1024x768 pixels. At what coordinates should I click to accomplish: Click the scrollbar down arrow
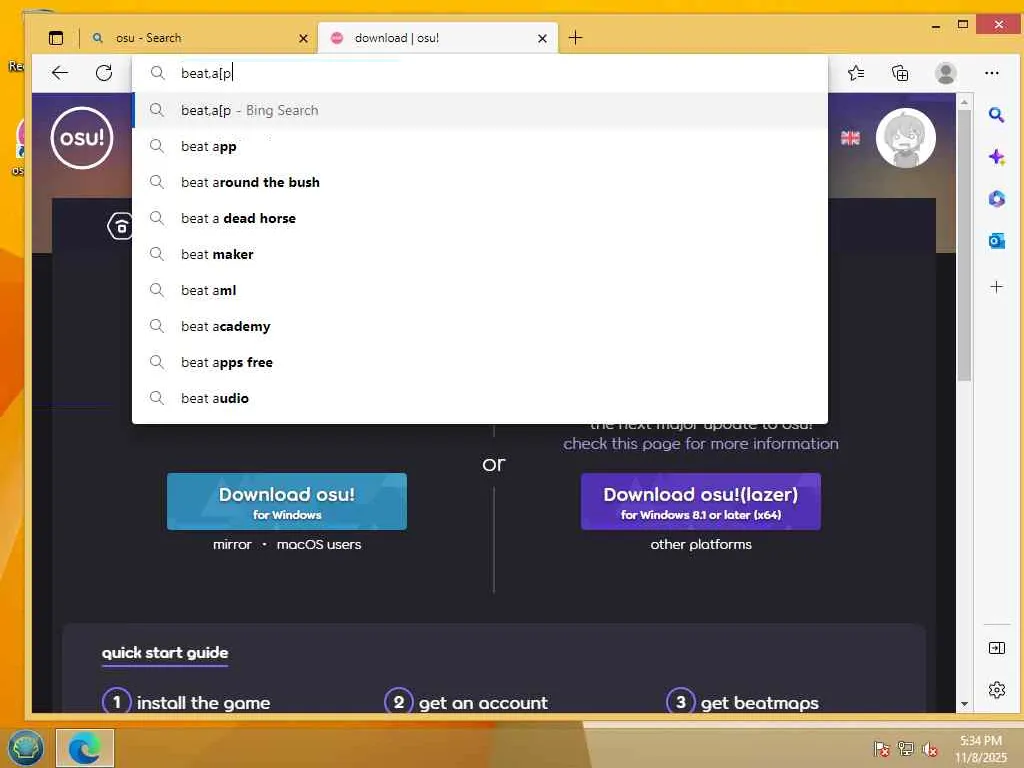click(x=964, y=704)
